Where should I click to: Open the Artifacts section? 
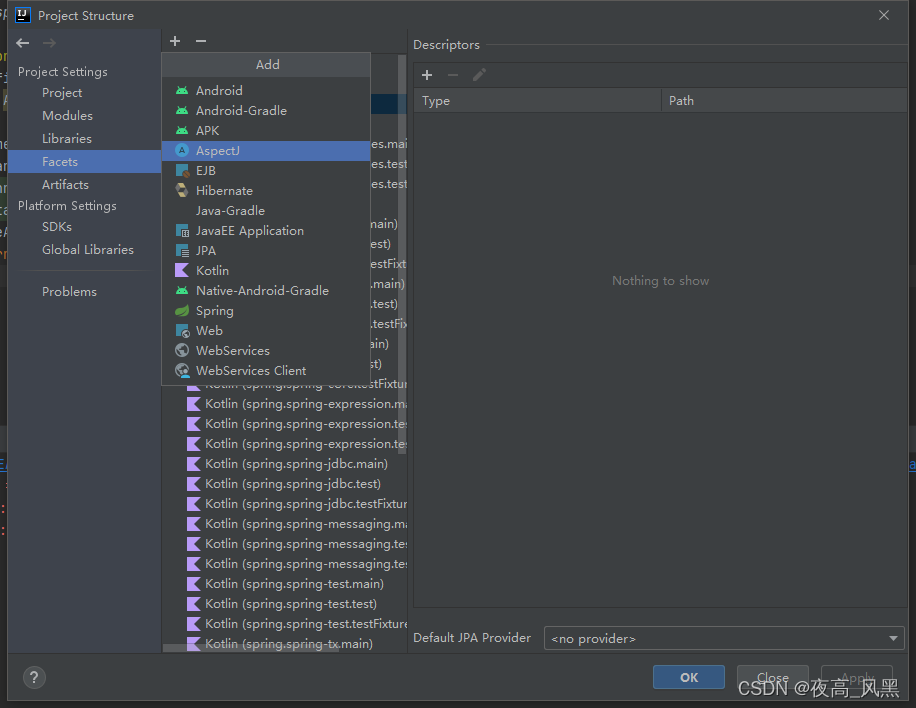pos(84,185)
